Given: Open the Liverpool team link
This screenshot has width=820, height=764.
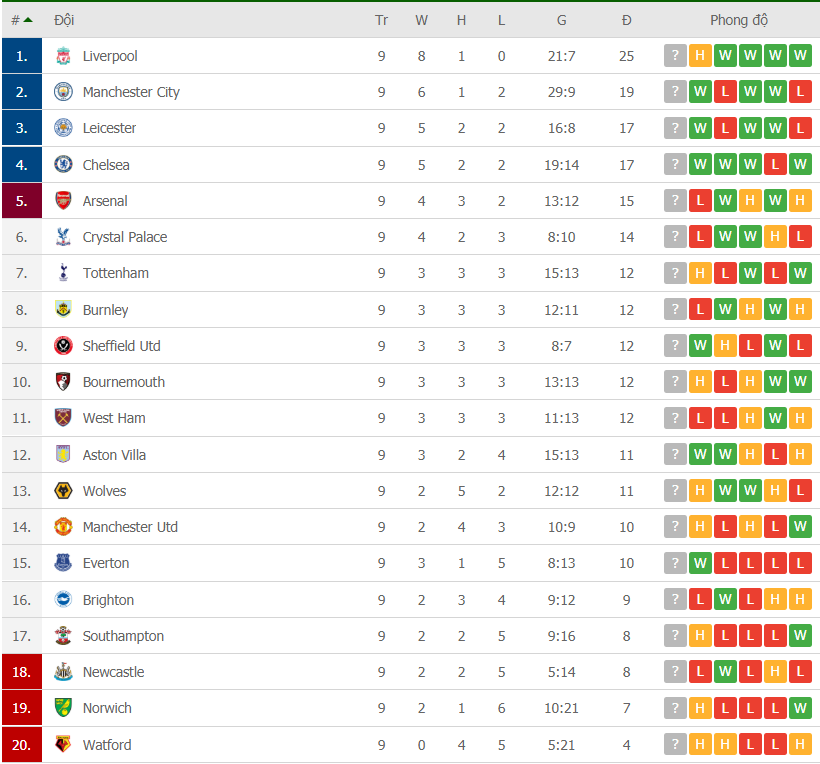Looking at the screenshot, I should coord(110,56).
